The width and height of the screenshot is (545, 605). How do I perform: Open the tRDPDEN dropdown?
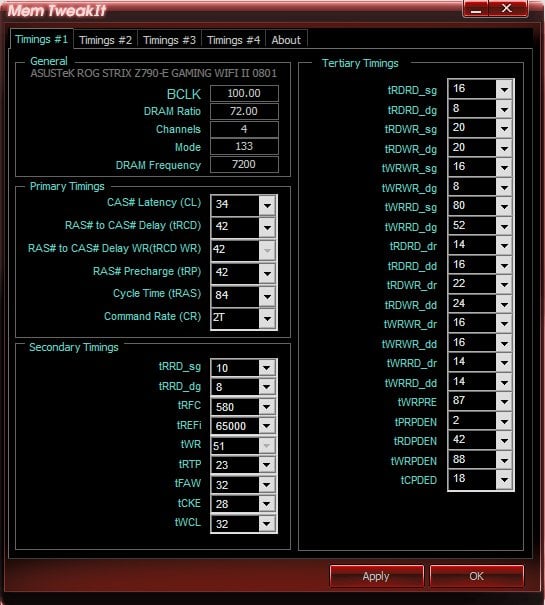pos(504,440)
